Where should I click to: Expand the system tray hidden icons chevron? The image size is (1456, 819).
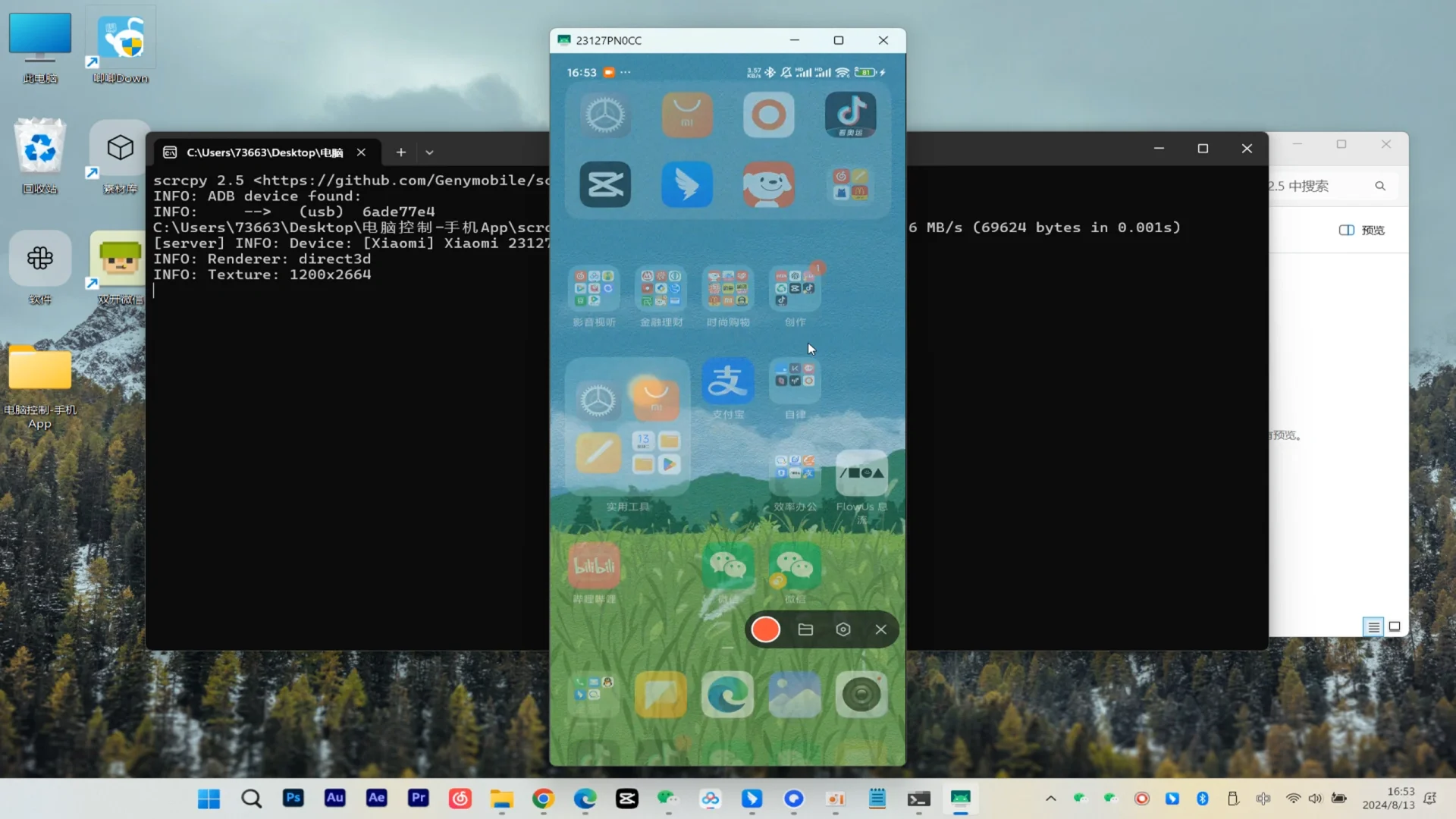pos(1050,799)
